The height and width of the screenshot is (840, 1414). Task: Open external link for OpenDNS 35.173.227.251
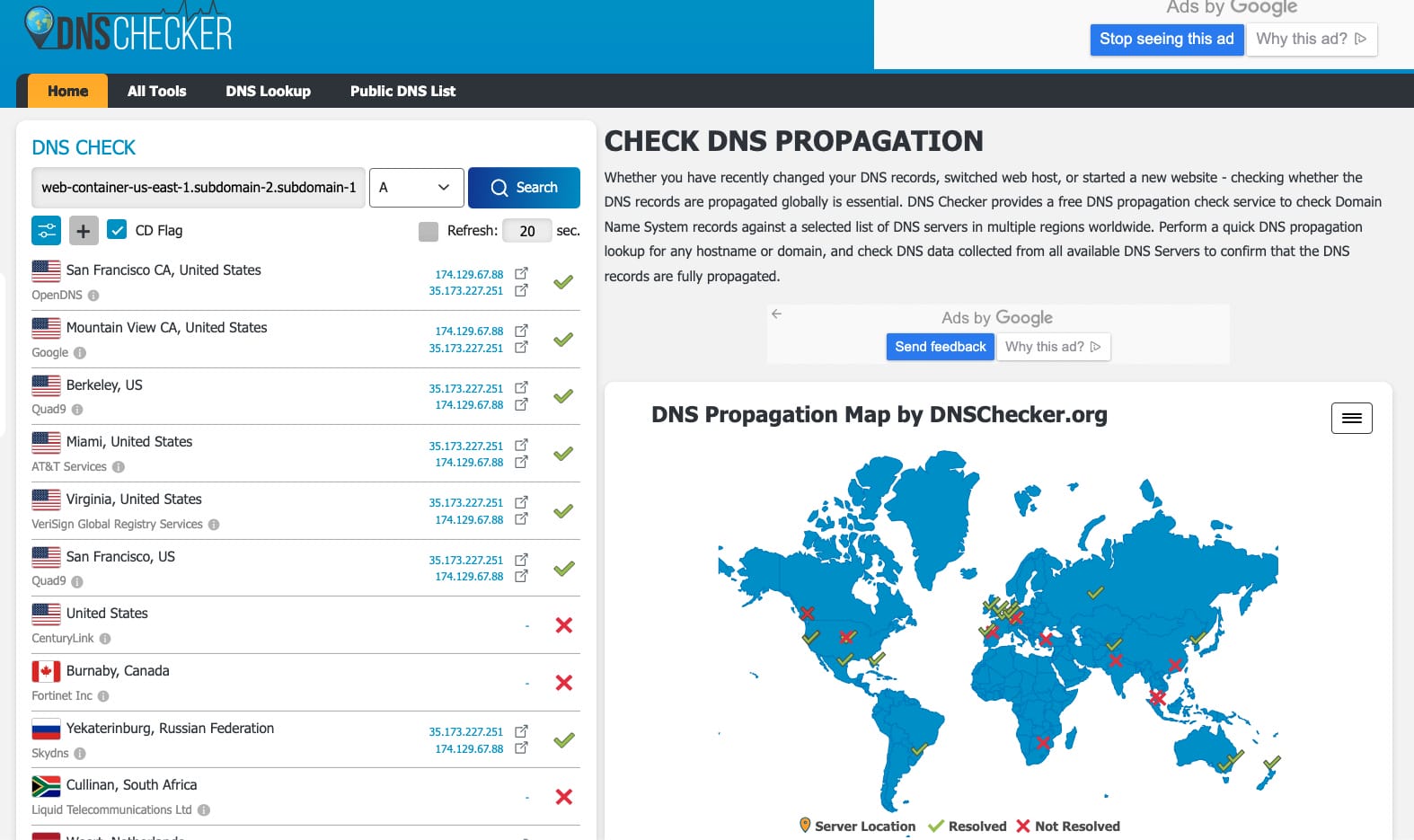click(x=521, y=290)
